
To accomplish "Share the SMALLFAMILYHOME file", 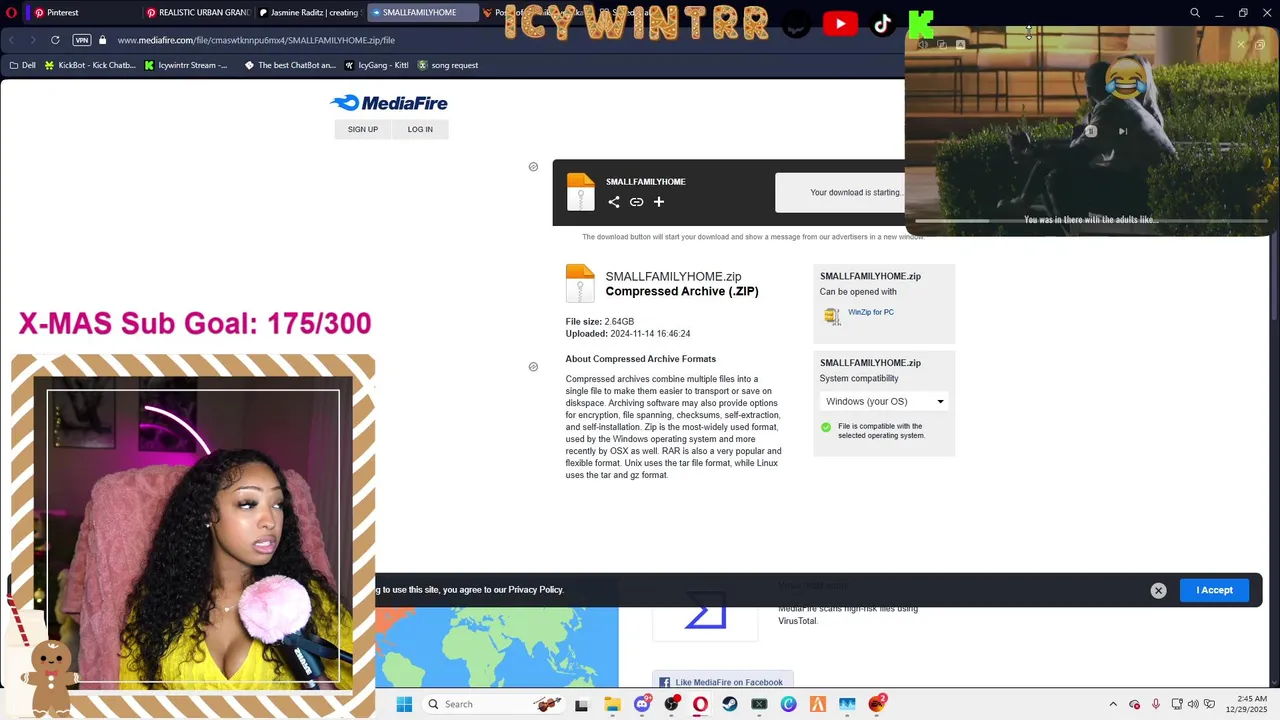I will (614, 202).
